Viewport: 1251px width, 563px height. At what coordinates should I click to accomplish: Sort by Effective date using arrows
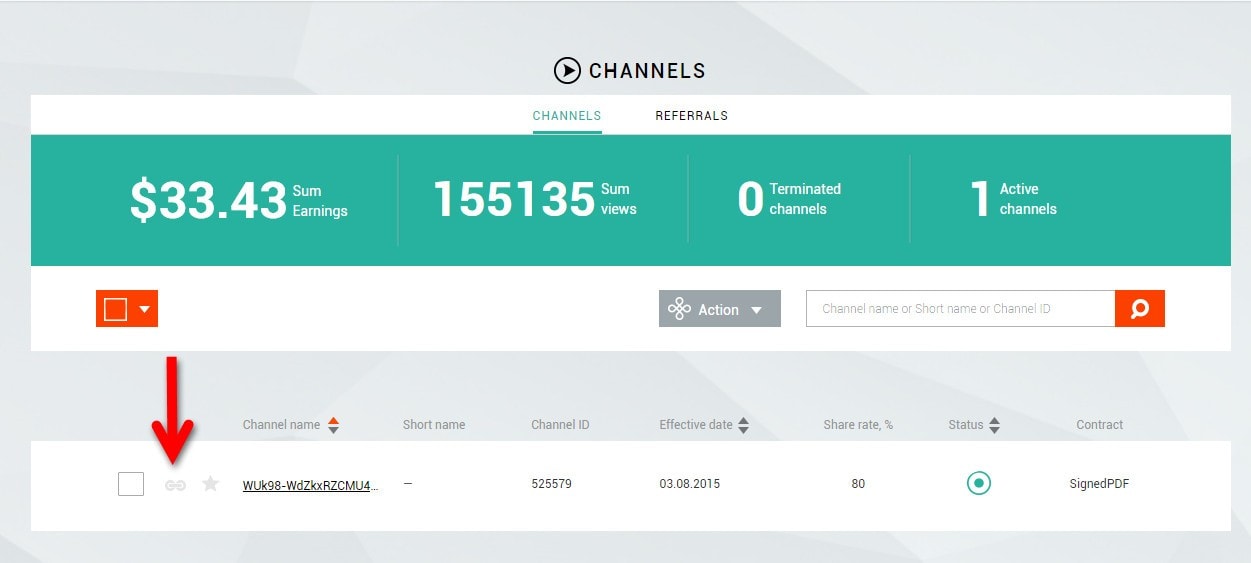[743, 425]
